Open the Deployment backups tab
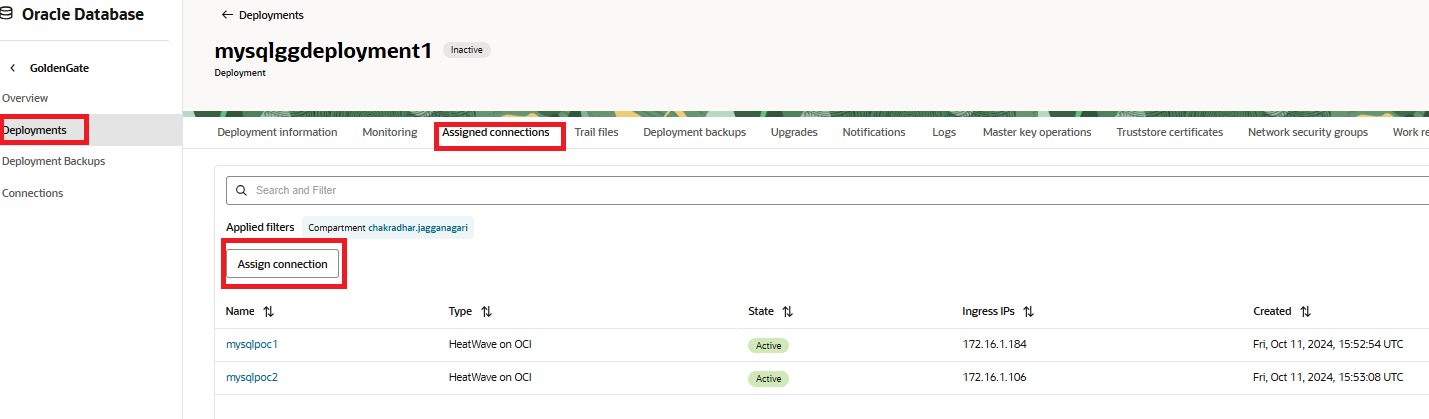Image resolution: width=1429 pixels, height=419 pixels. [694, 132]
